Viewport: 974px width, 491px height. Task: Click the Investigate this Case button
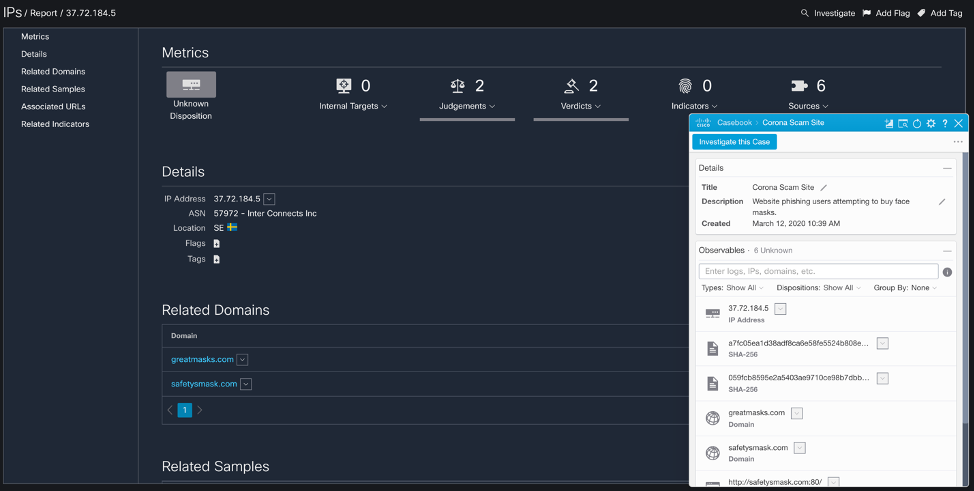pyautogui.click(x=734, y=142)
